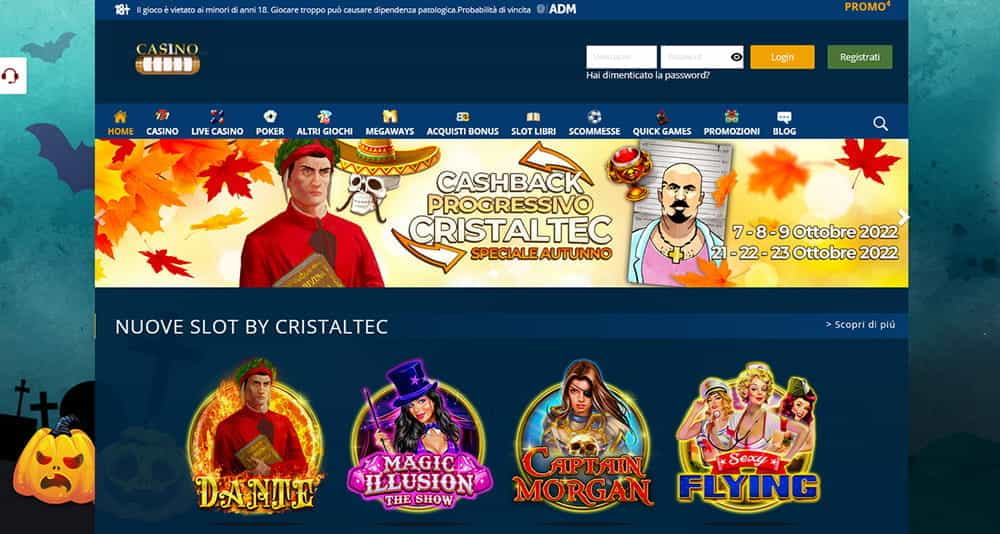Click the green Registrati button
This screenshot has width=1000, height=534.
click(860, 57)
